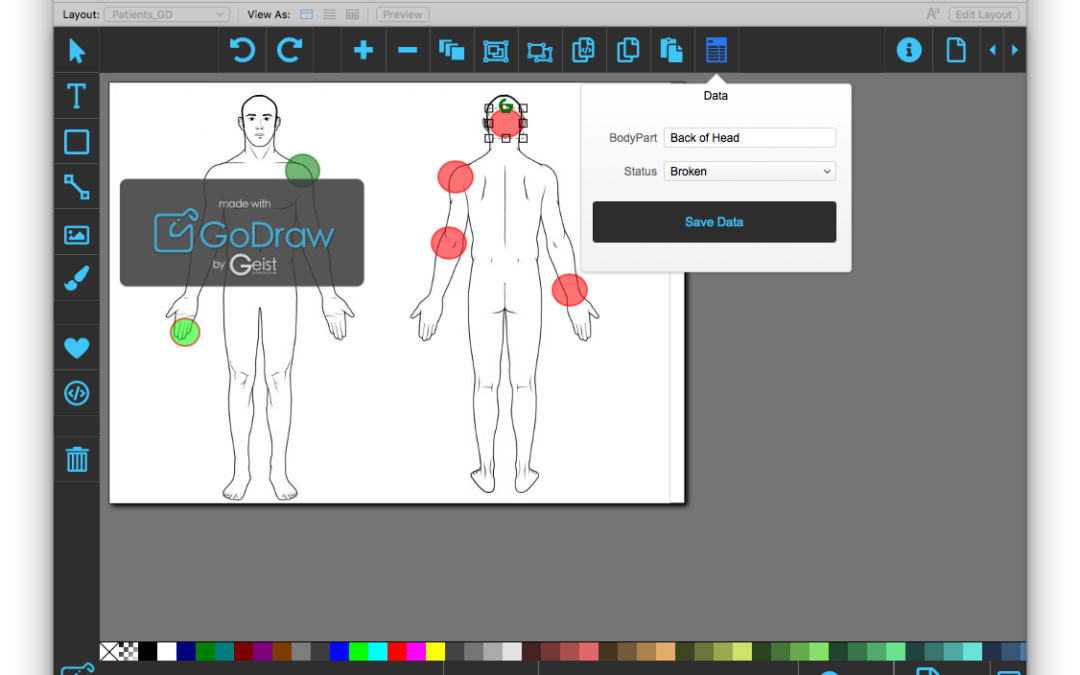This screenshot has width=1080, height=675.
Task: Pick the connector line tool
Action: 76,187
